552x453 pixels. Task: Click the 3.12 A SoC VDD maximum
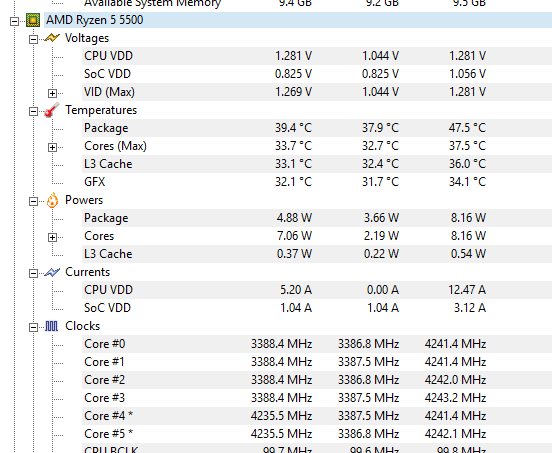470,308
